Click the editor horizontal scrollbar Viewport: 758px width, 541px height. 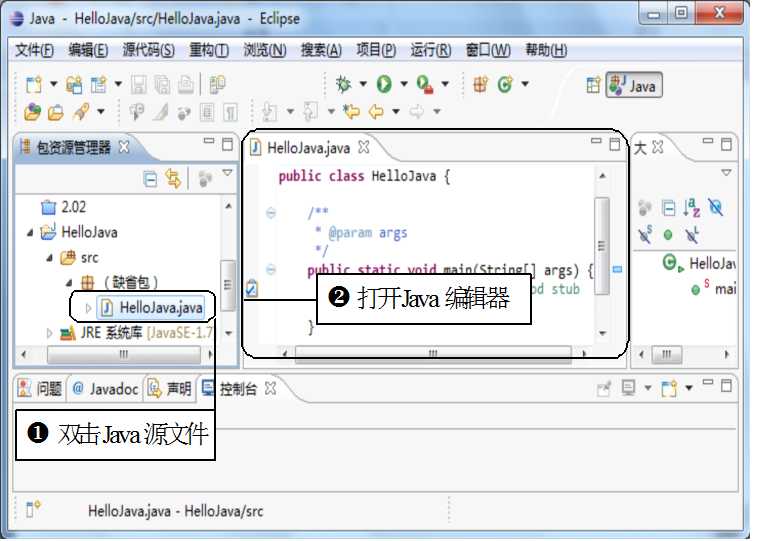click(433, 353)
